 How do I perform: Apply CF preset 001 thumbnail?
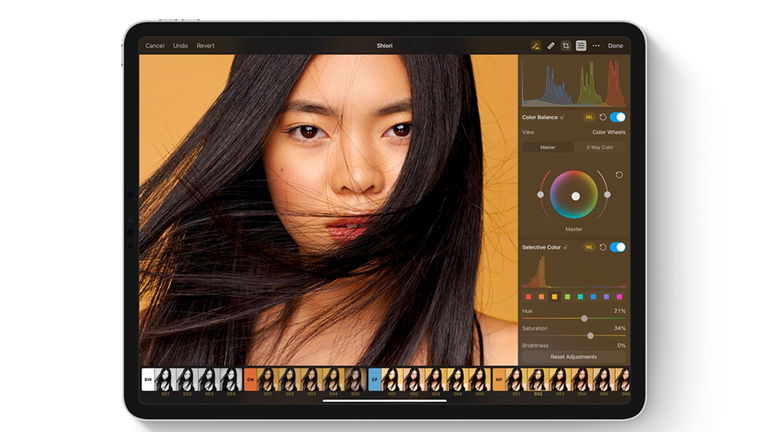[392, 380]
